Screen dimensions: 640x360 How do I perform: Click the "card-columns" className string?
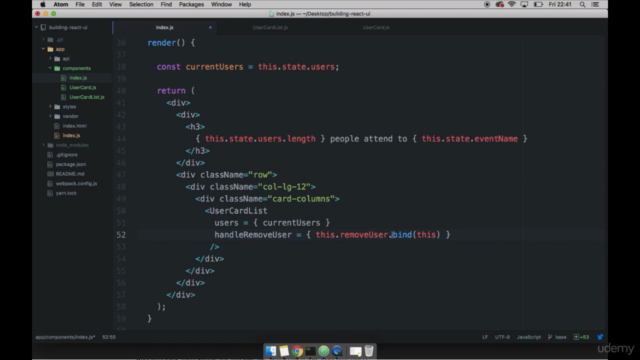pyautogui.click(x=301, y=199)
